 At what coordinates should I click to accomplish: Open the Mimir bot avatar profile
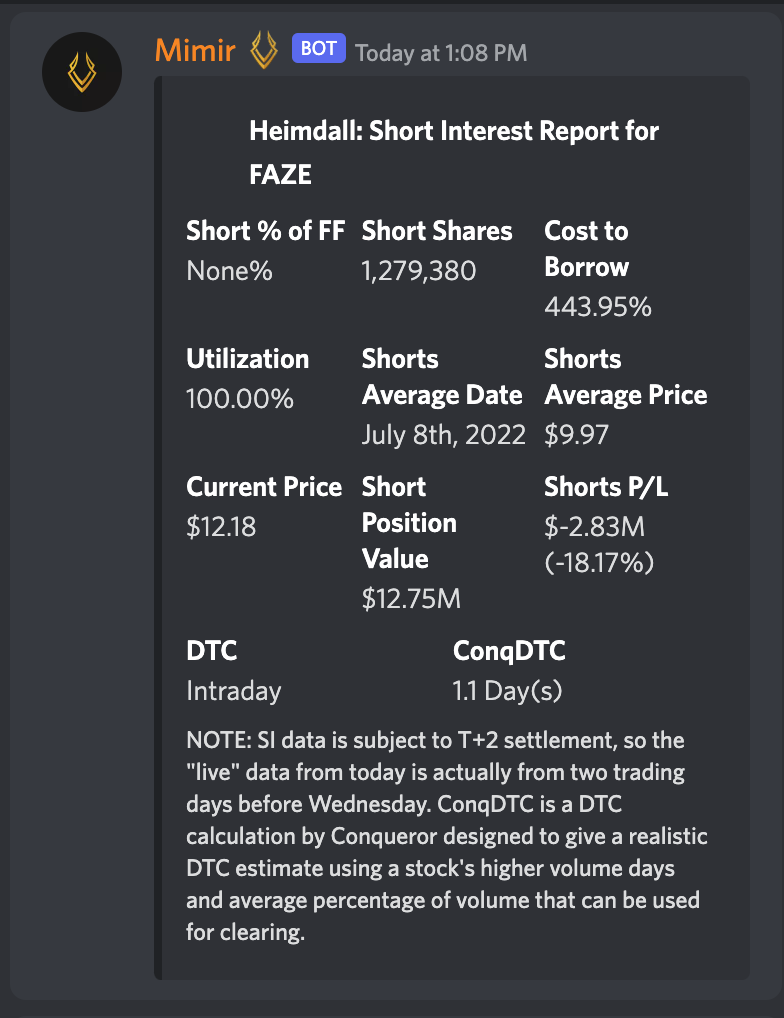(x=82, y=72)
